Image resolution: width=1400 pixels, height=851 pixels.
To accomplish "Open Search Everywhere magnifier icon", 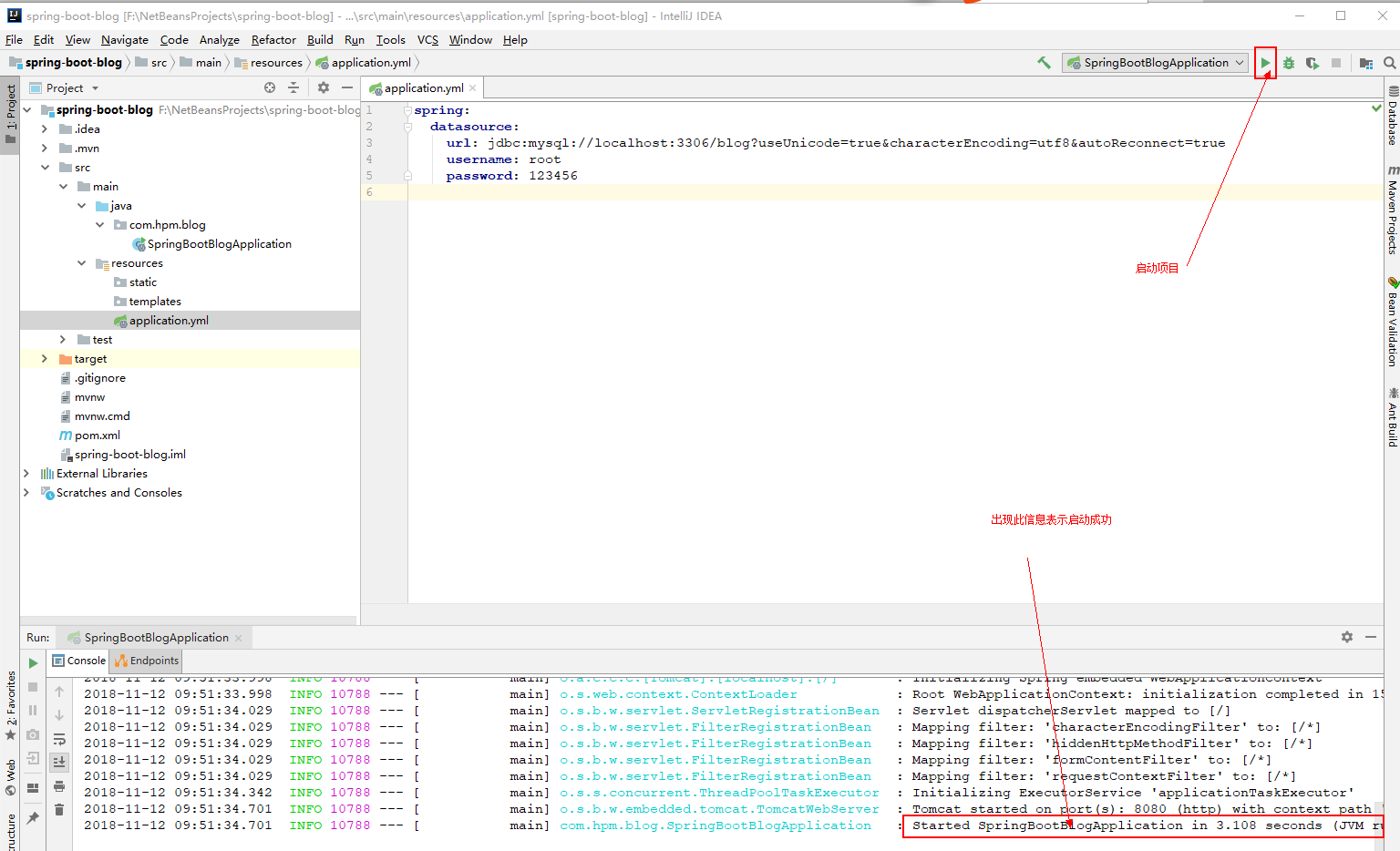I will point(1387,64).
